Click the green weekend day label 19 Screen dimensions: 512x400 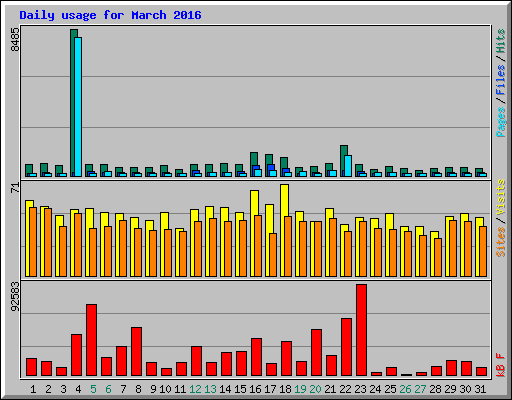pyautogui.click(x=300, y=389)
